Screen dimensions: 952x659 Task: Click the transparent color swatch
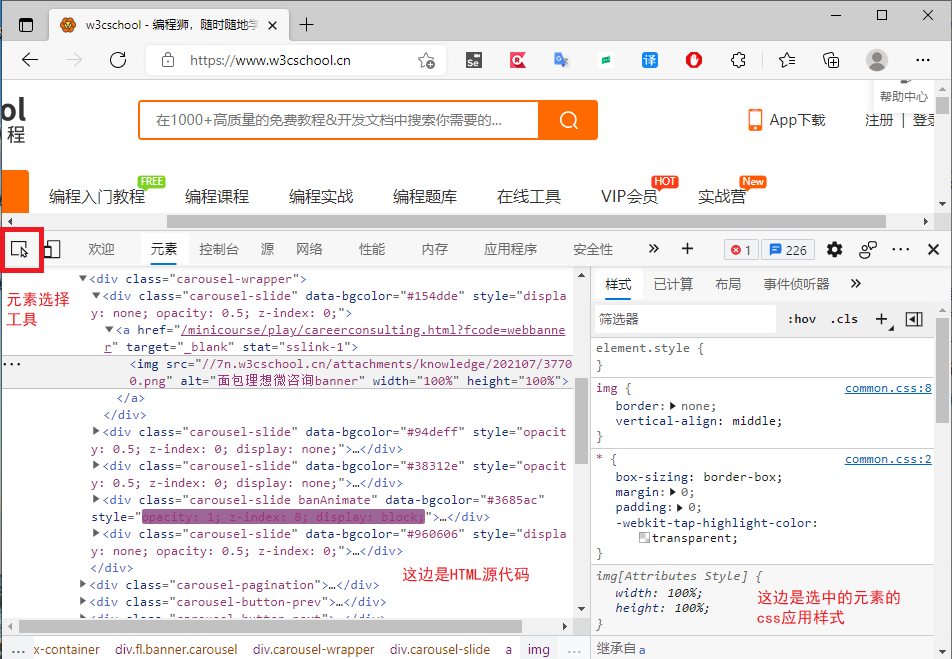click(x=645, y=538)
